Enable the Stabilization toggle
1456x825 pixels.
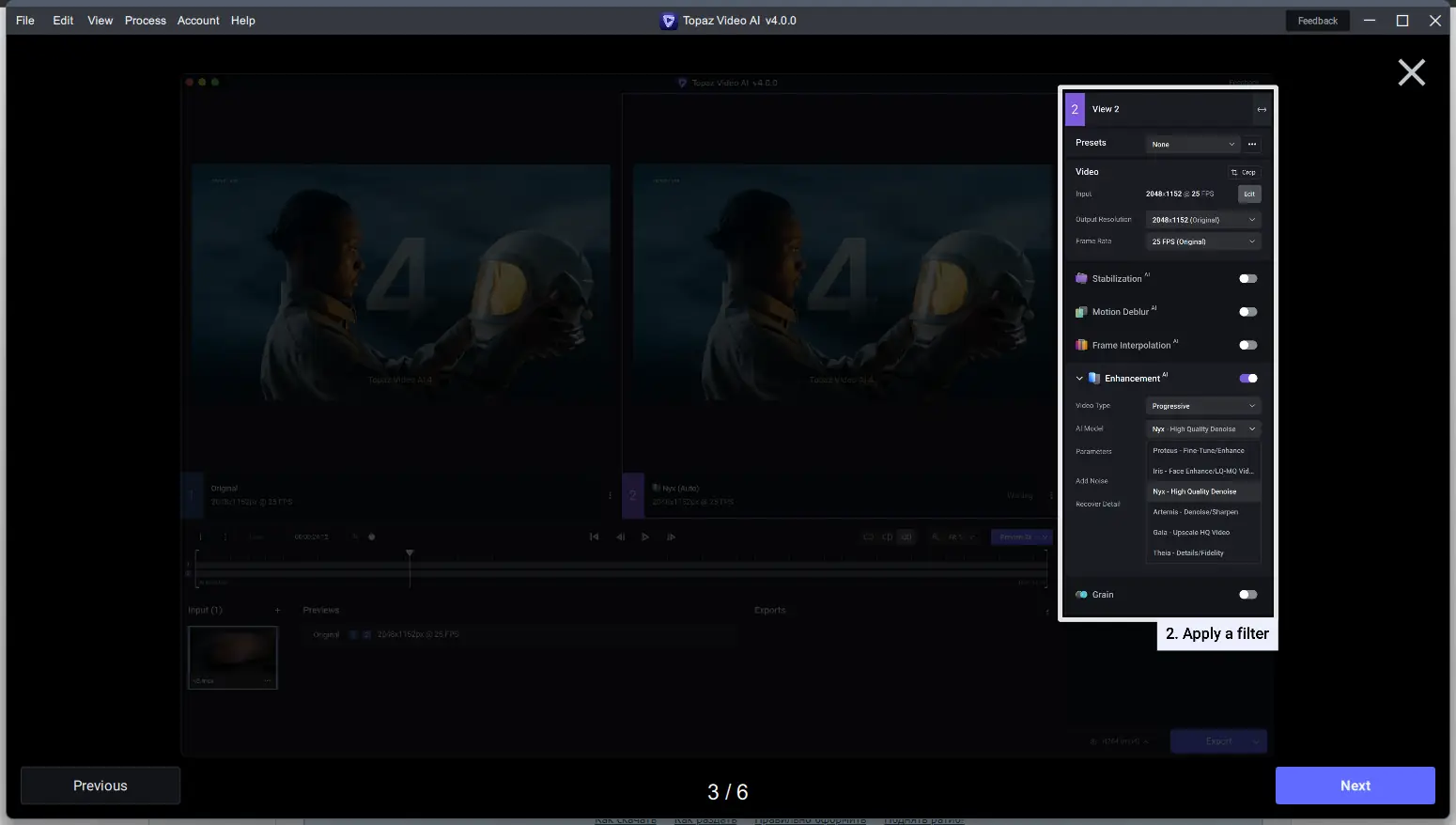(x=1247, y=278)
